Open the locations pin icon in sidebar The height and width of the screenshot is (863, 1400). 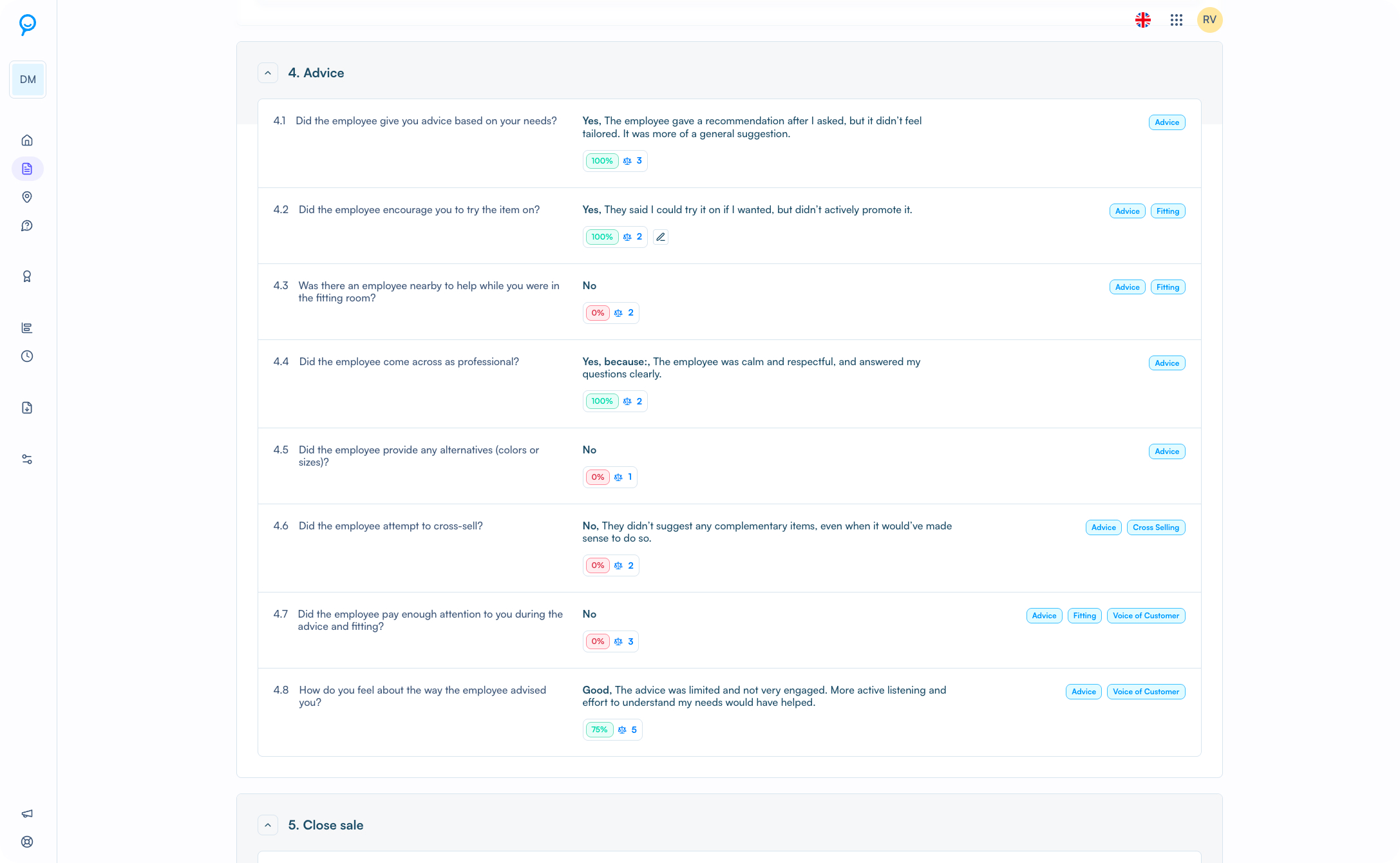[27, 197]
